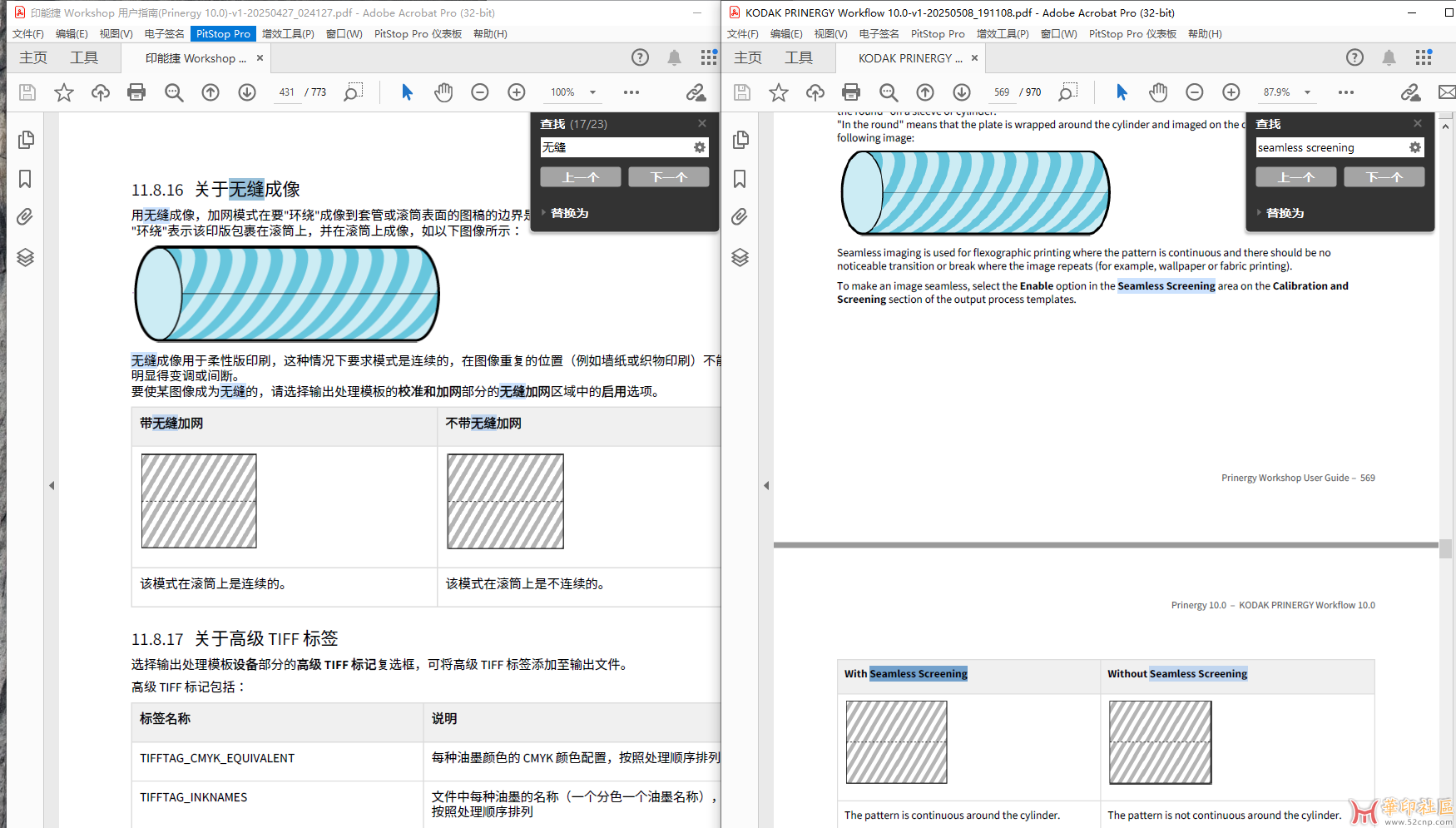Switch to KODAK PRINERGY document tab
The width and height of the screenshot is (1456, 828).
click(910, 58)
